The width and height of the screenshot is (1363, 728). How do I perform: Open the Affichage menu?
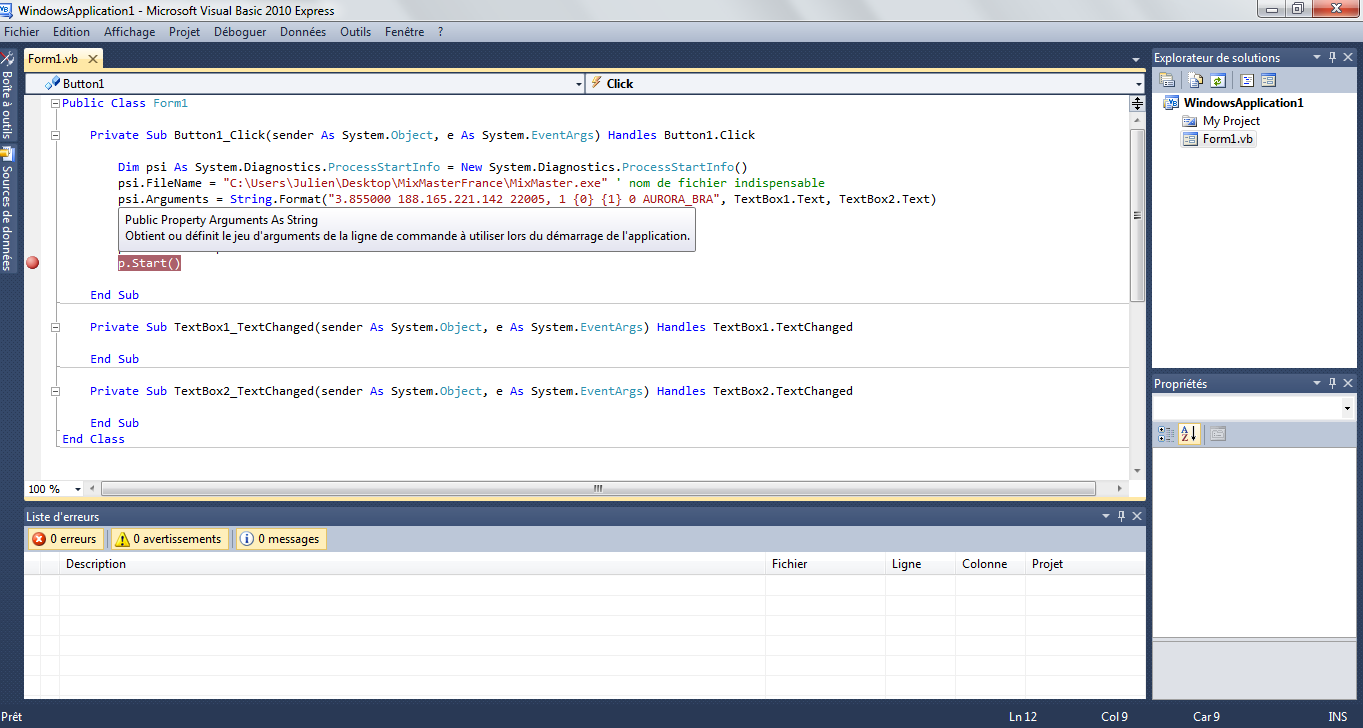click(130, 32)
